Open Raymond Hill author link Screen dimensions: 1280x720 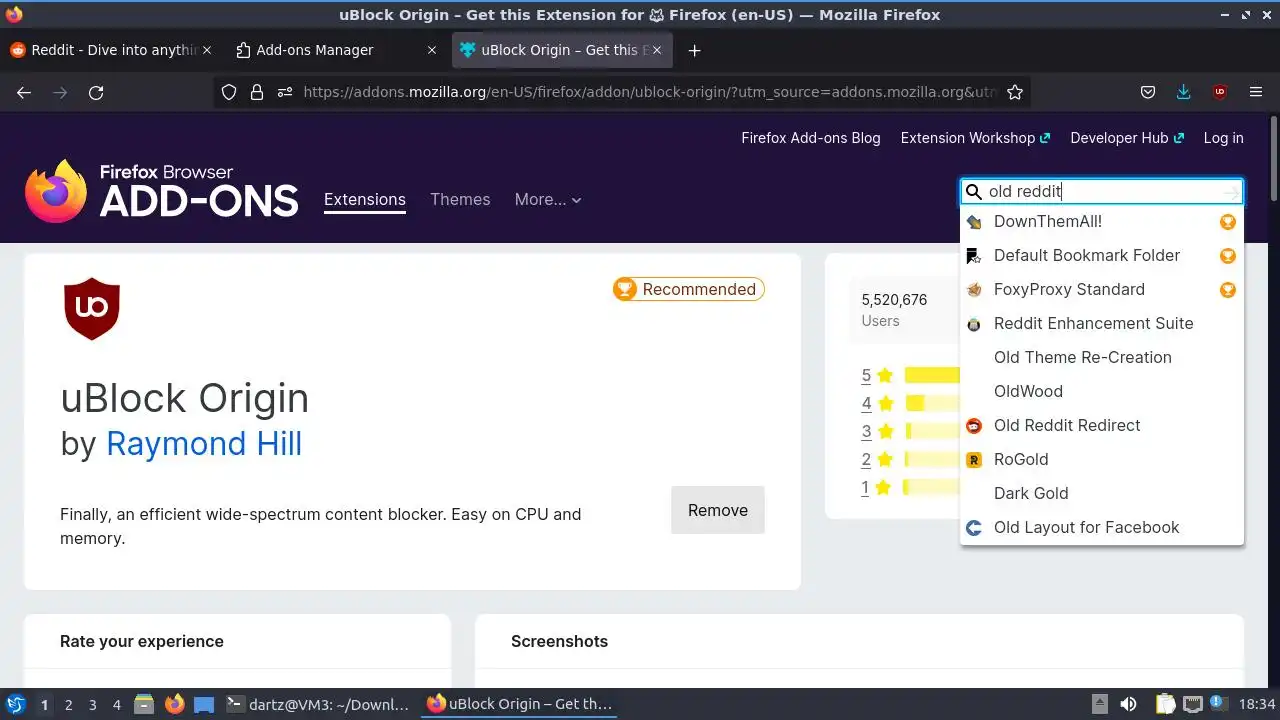[x=204, y=443]
